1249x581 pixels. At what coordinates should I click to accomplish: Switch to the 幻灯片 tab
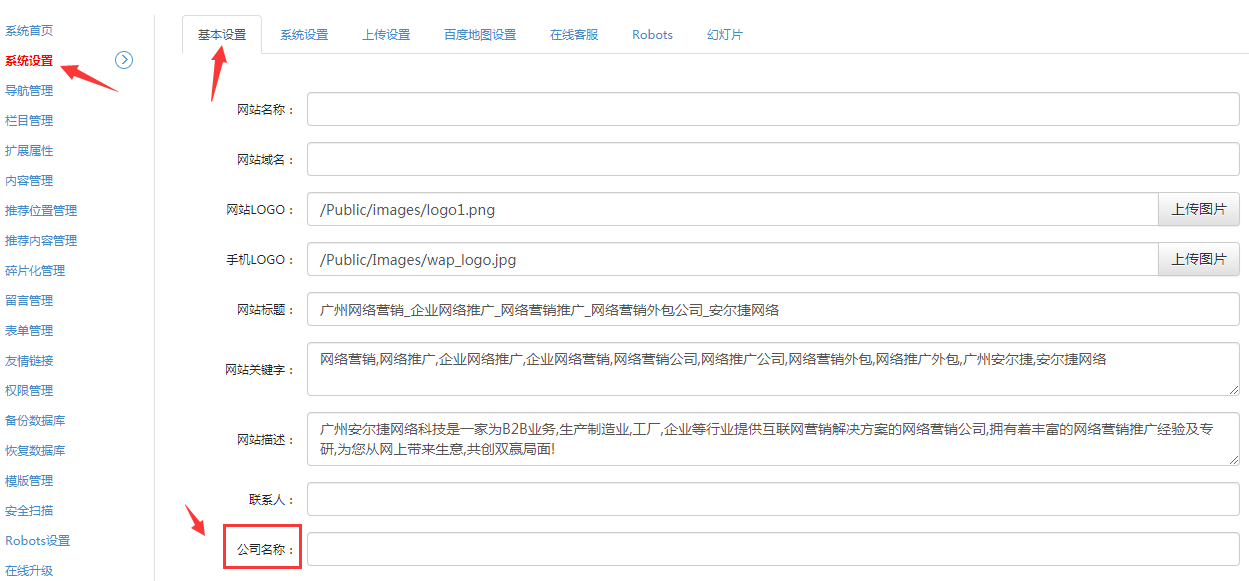tap(725, 35)
